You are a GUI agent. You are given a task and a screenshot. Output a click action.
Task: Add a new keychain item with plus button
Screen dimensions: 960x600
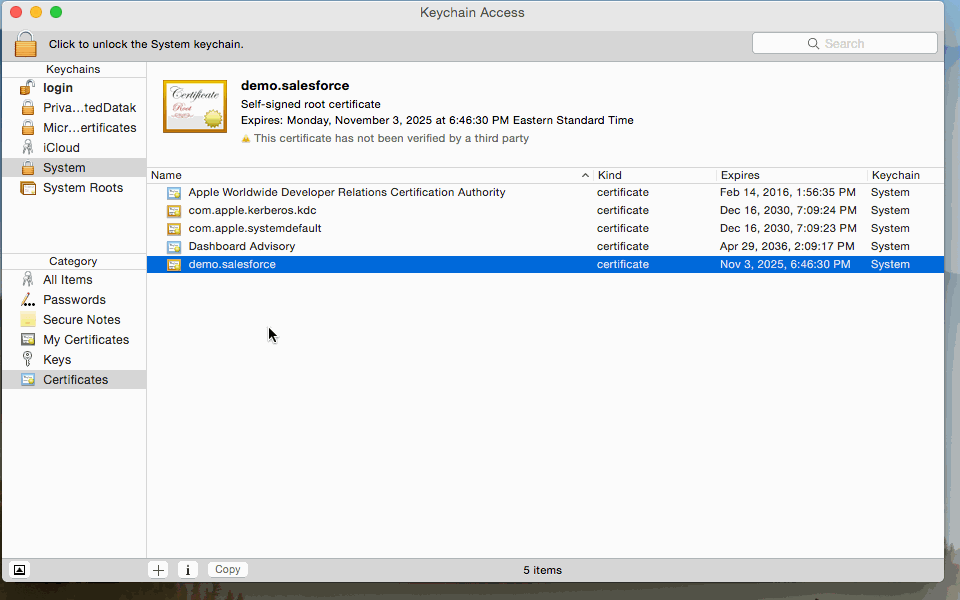[158, 570]
